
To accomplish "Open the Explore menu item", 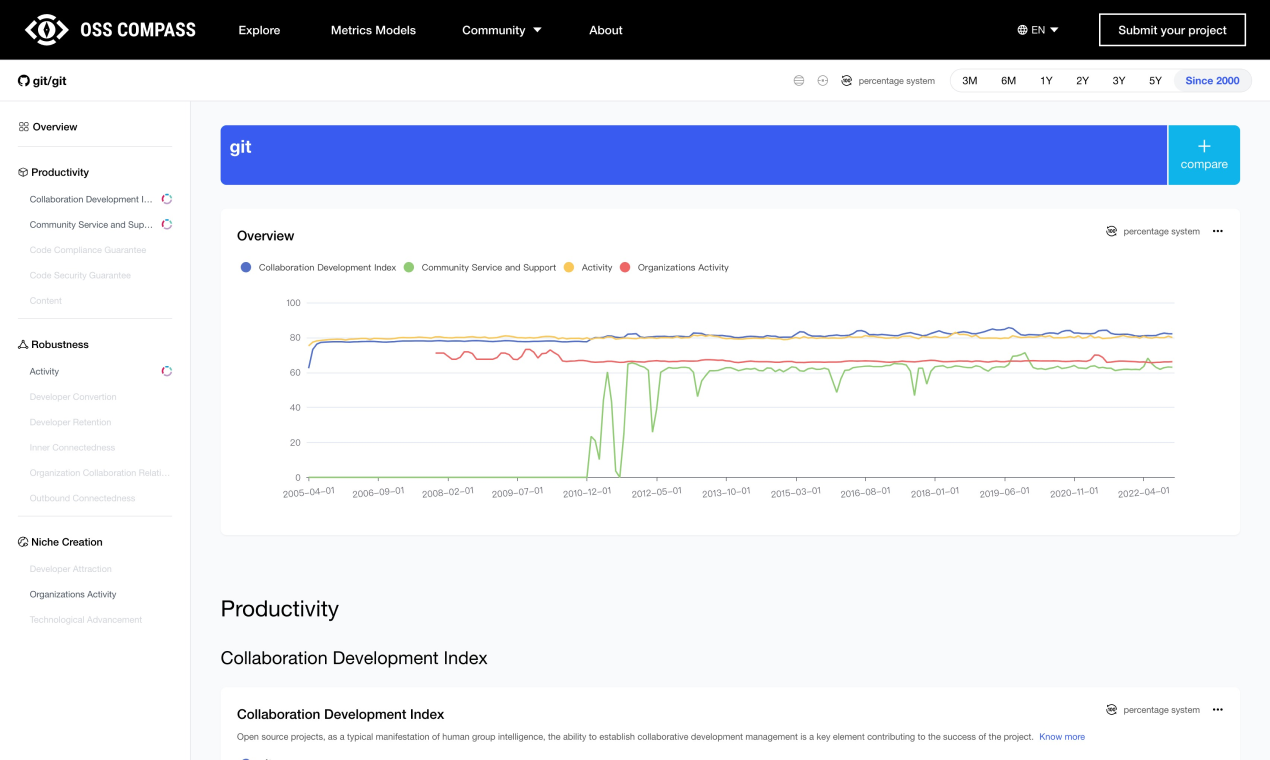I will click(259, 30).
